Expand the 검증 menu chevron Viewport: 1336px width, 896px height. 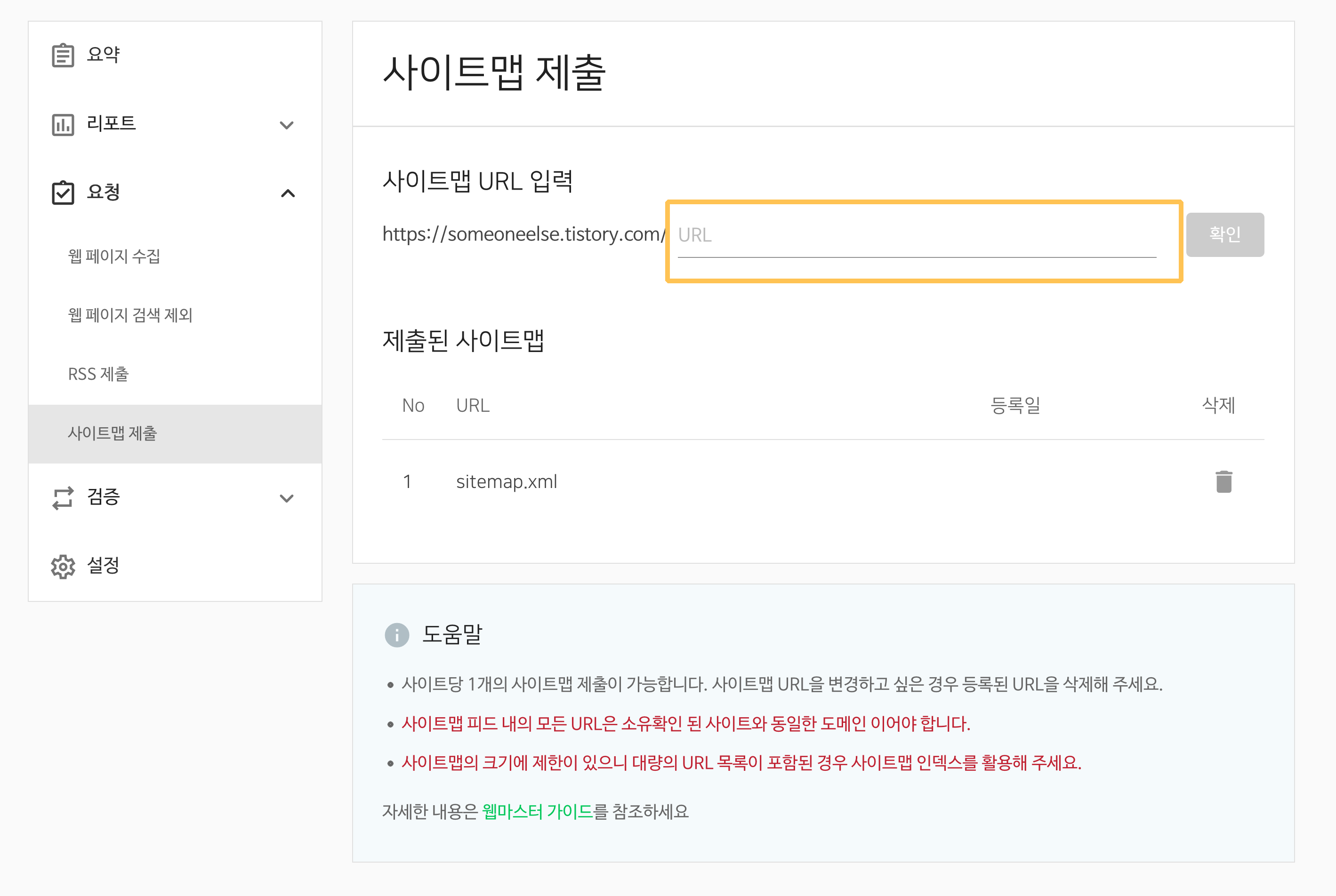[x=287, y=498]
